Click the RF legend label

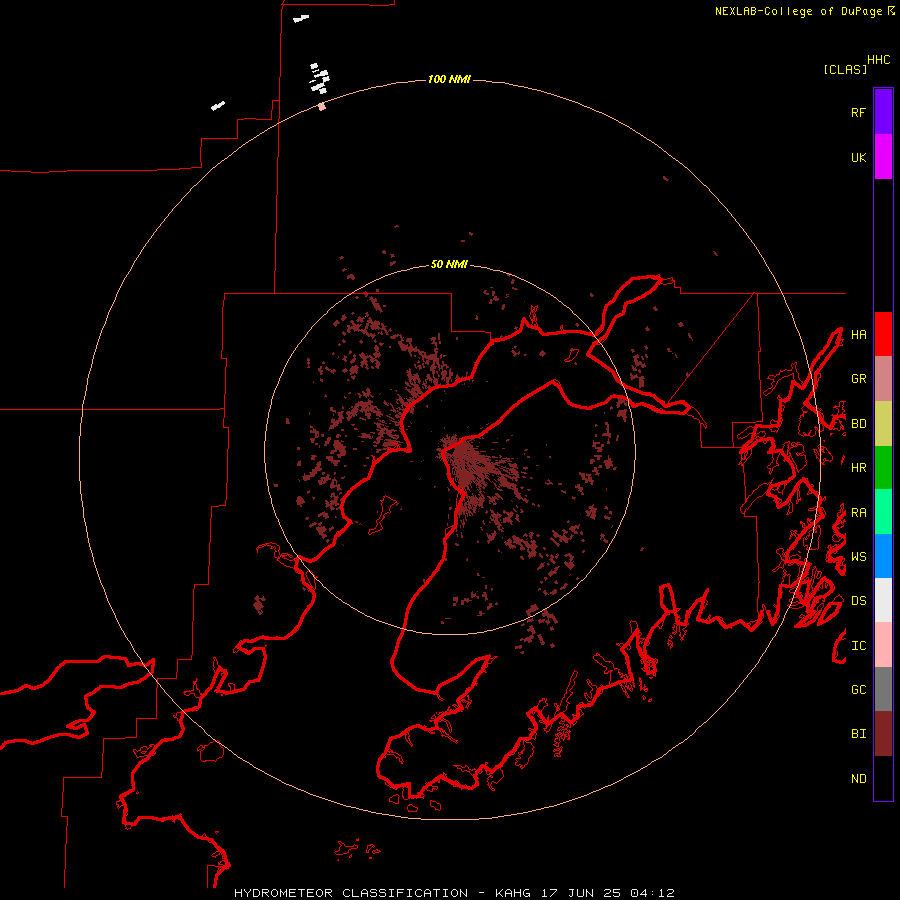(x=858, y=112)
